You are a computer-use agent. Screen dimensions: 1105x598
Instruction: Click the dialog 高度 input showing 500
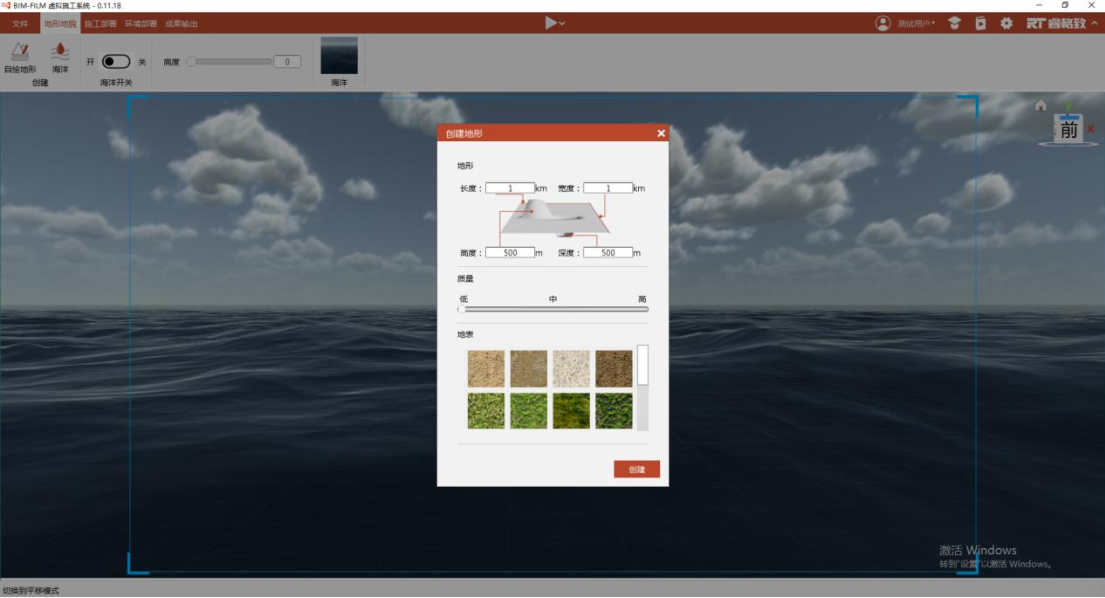[510, 253]
